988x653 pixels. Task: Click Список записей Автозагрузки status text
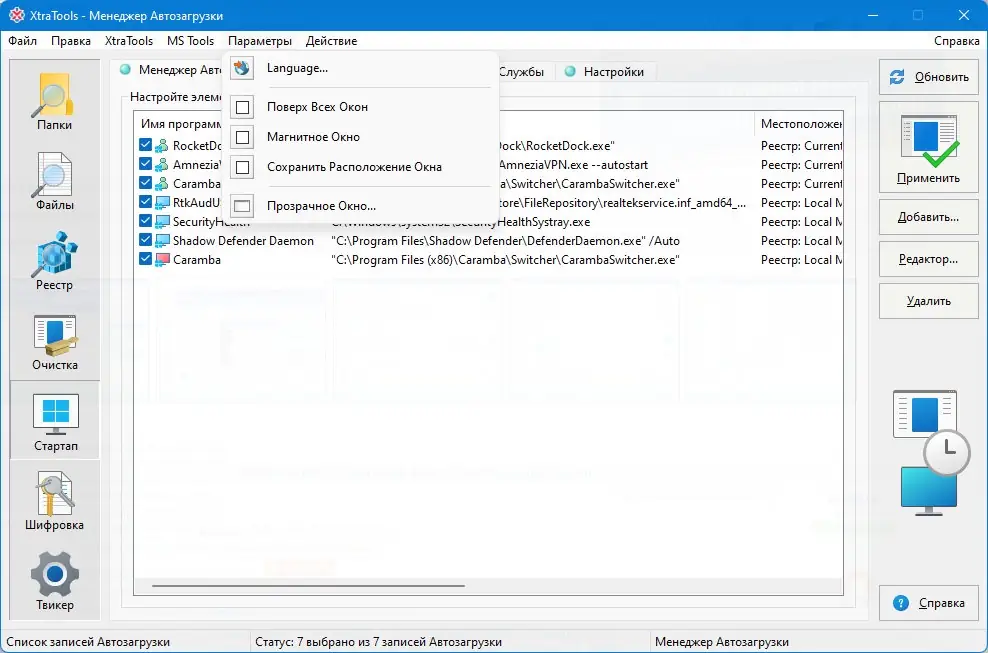88,642
